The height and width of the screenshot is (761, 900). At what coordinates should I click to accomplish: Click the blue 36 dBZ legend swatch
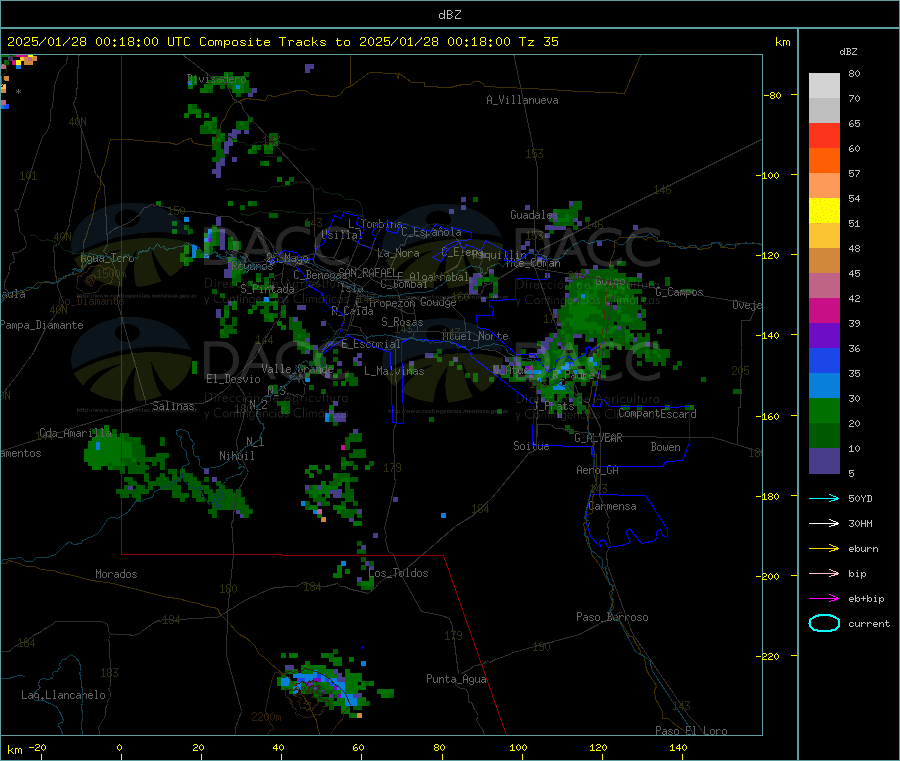(824, 360)
